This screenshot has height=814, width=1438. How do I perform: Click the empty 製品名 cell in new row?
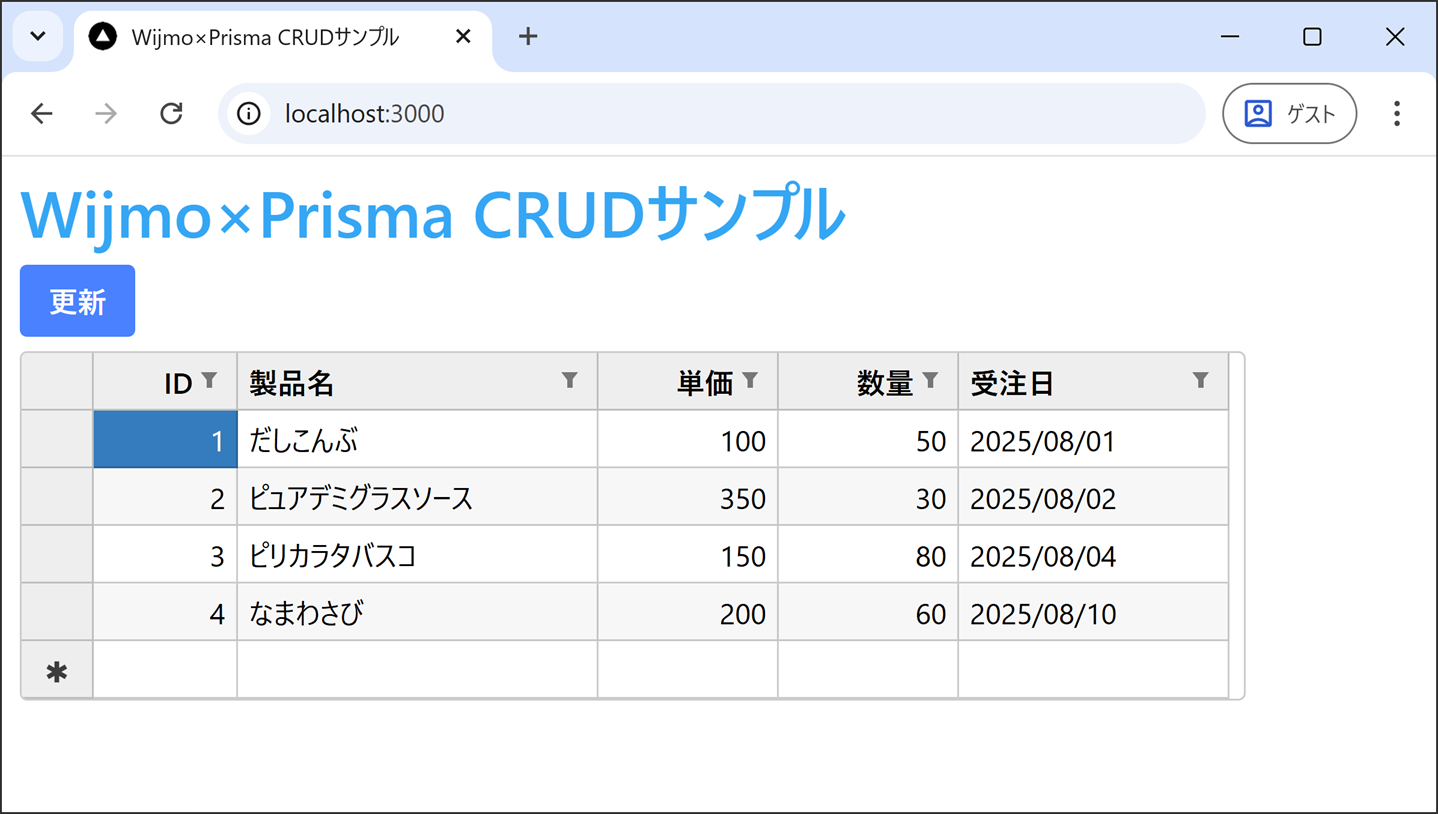[417, 669]
